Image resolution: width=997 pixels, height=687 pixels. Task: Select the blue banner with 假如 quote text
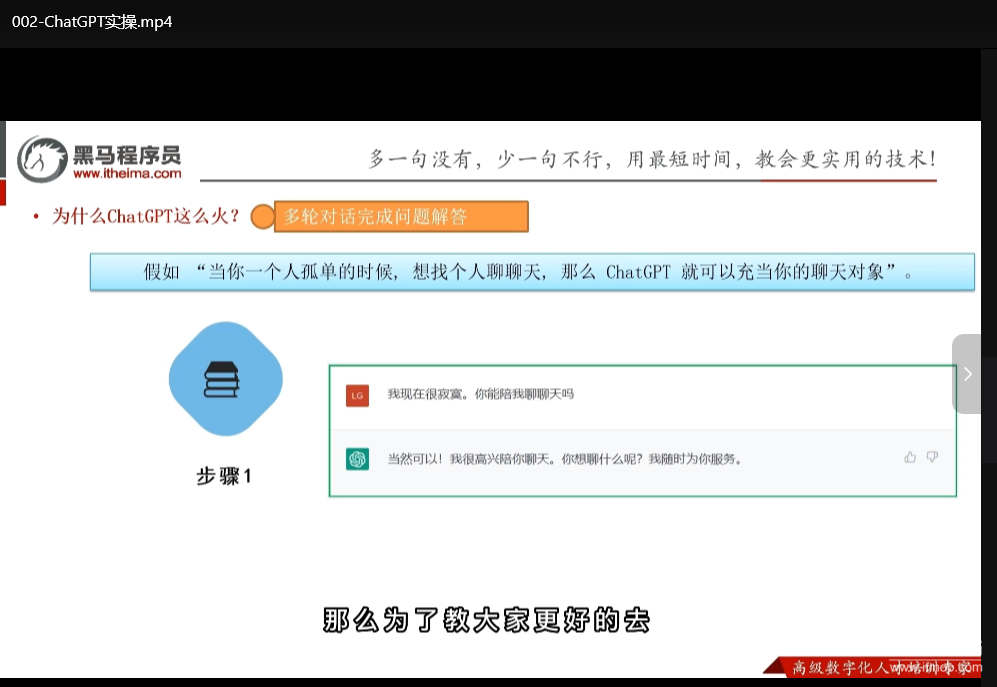531,272
